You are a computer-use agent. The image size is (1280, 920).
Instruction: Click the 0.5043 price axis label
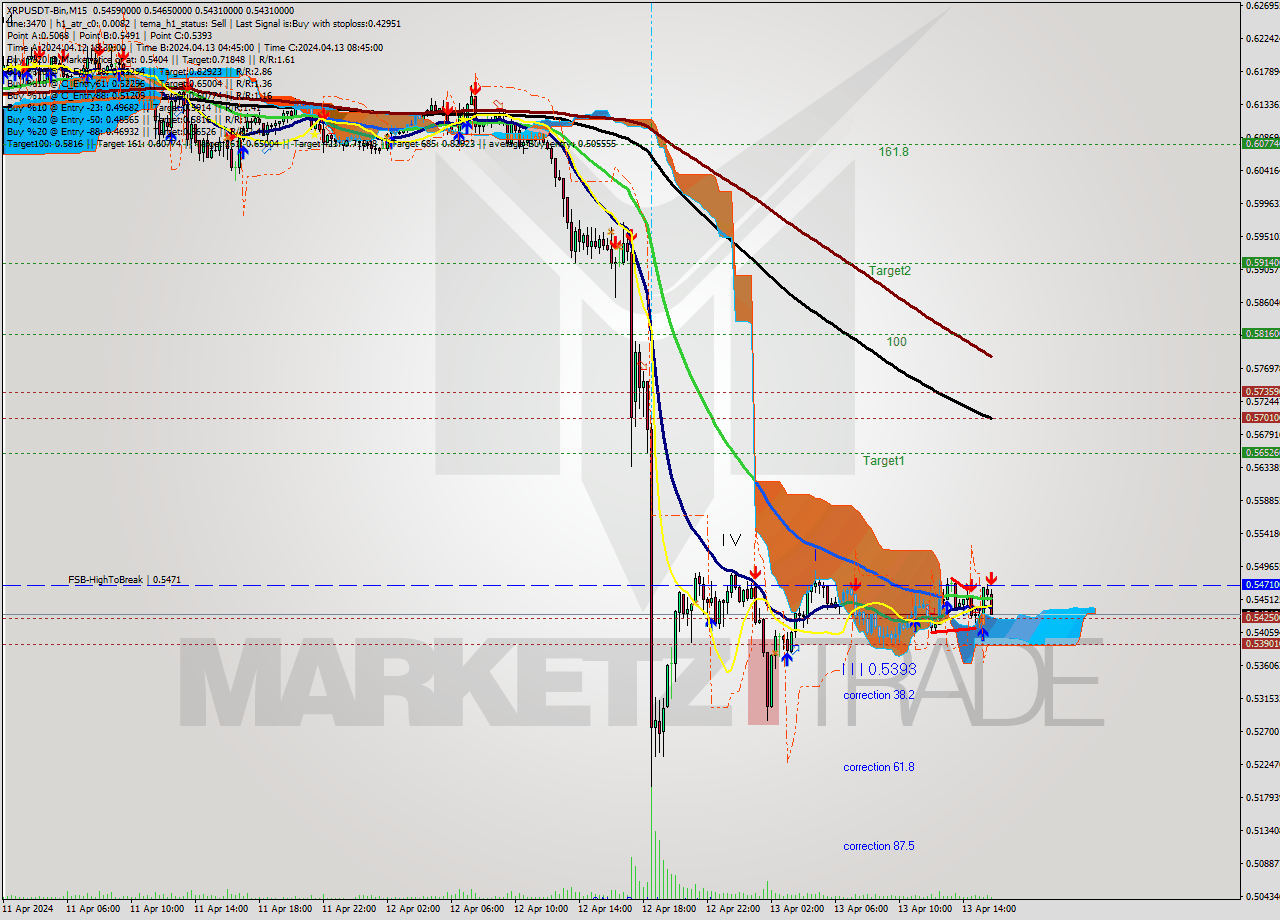[1261, 897]
